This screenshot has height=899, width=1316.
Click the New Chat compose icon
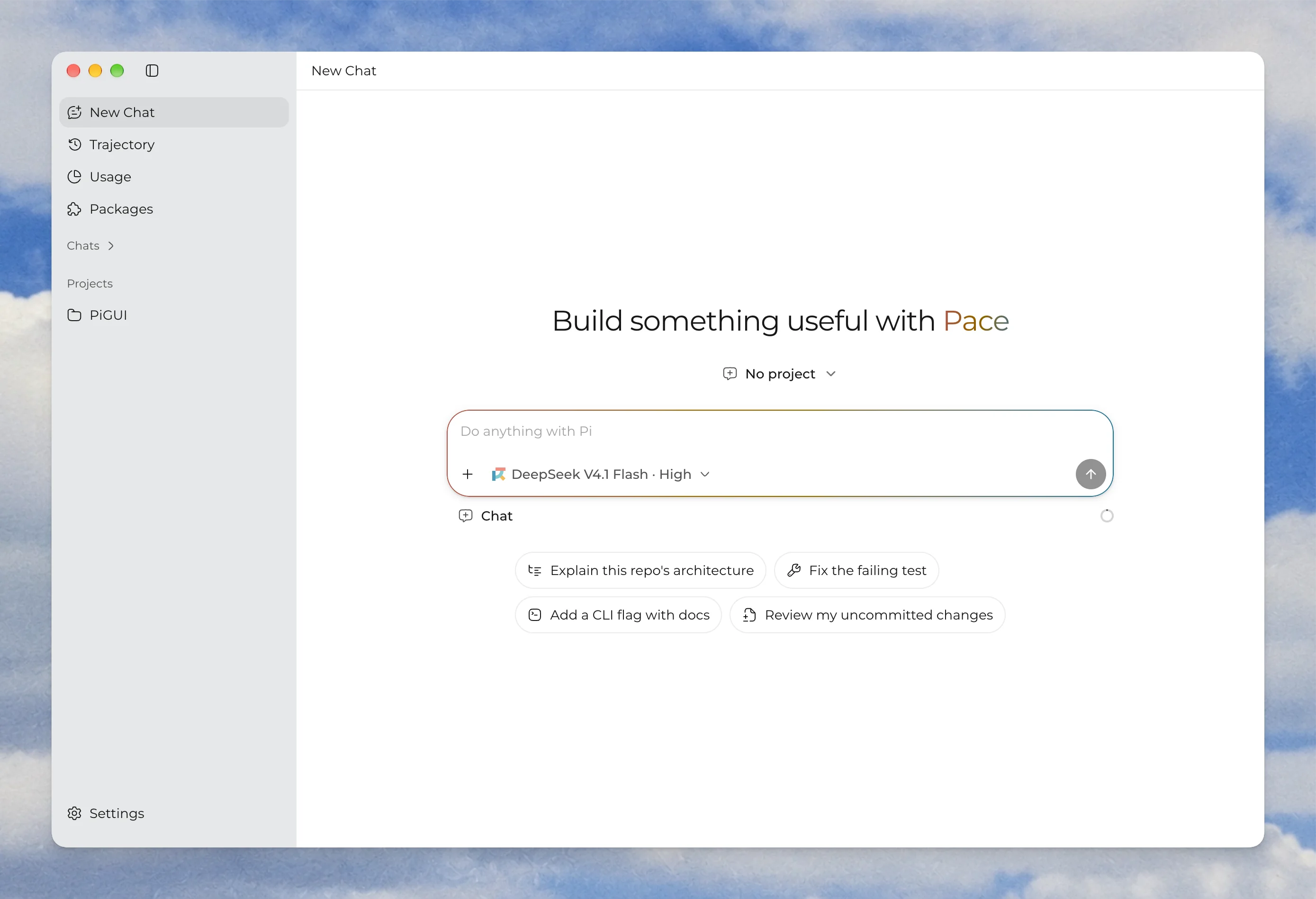pos(74,113)
